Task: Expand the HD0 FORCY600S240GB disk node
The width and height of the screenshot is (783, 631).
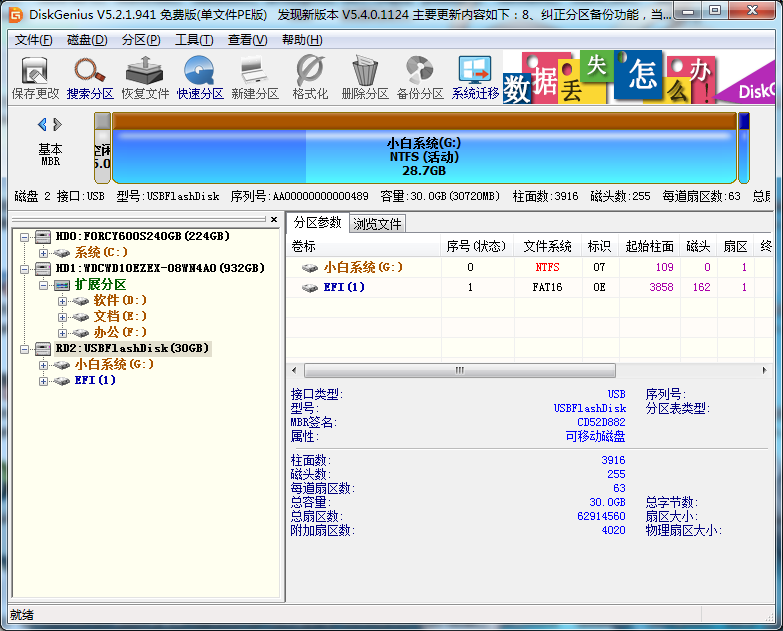Action: [x=26, y=237]
